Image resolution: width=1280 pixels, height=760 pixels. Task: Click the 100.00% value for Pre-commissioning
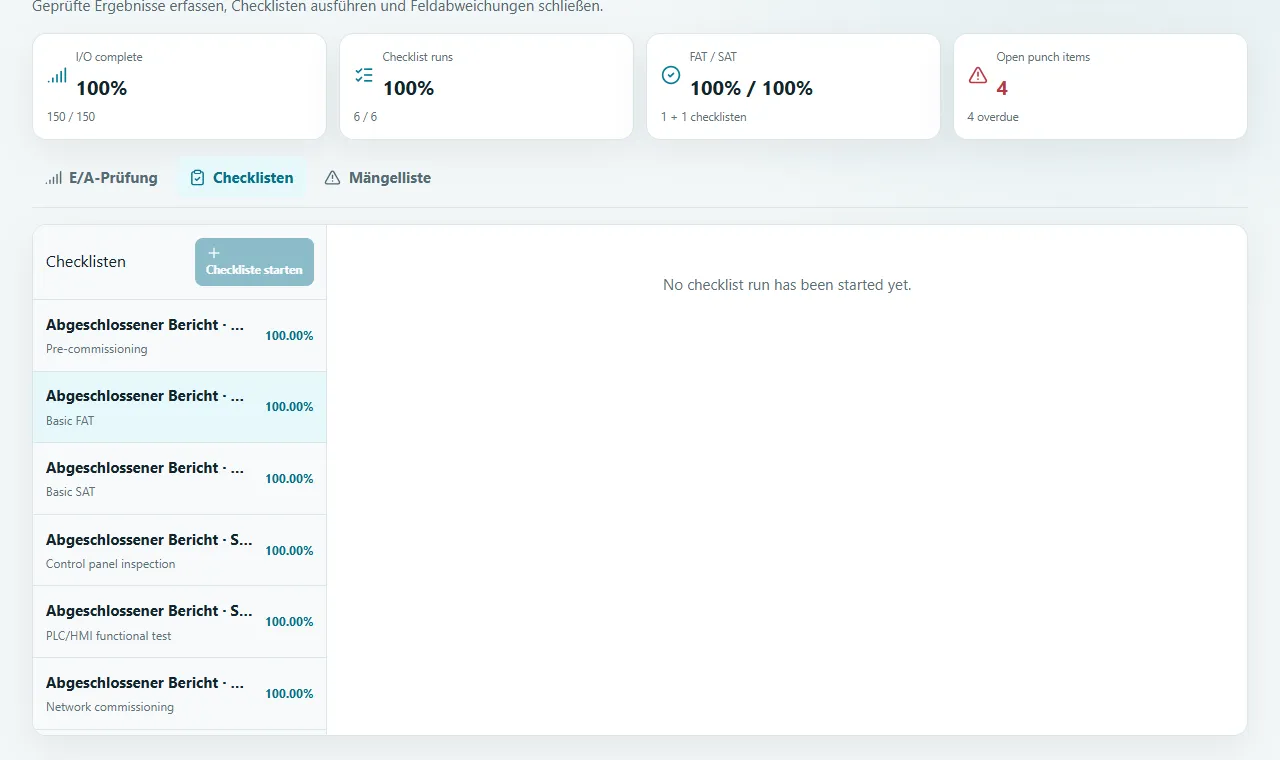coord(289,336)
